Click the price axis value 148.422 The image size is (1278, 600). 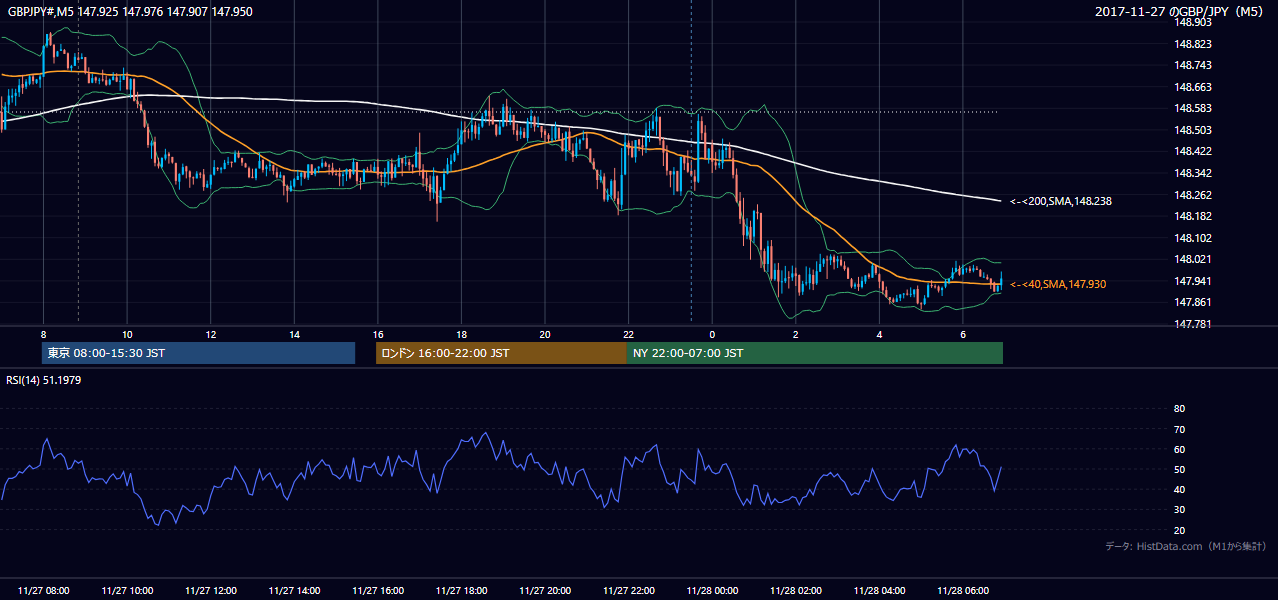[x=1191, y=151]
